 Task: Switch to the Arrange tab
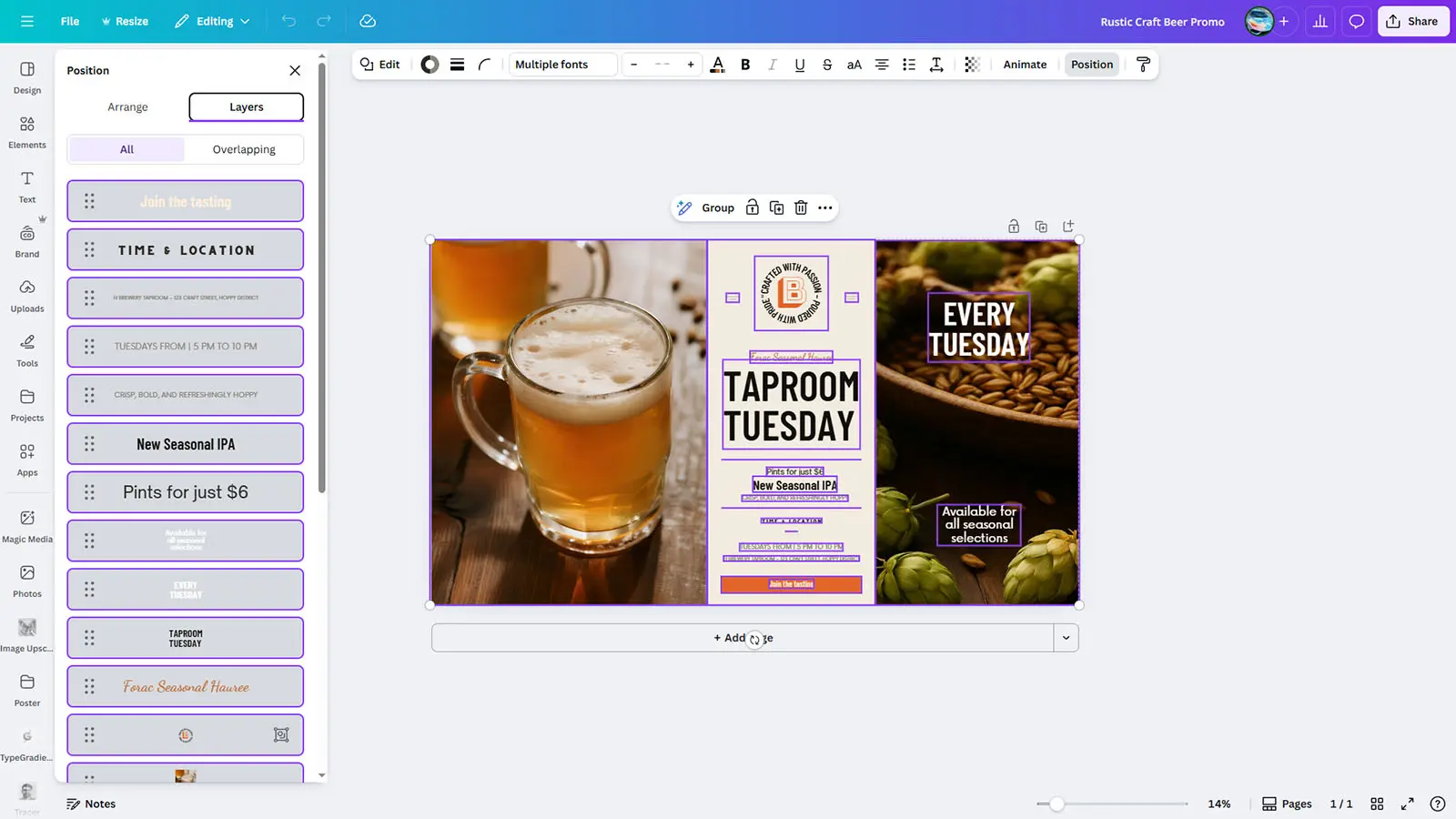pyautogui.click(x=127, y=107)
